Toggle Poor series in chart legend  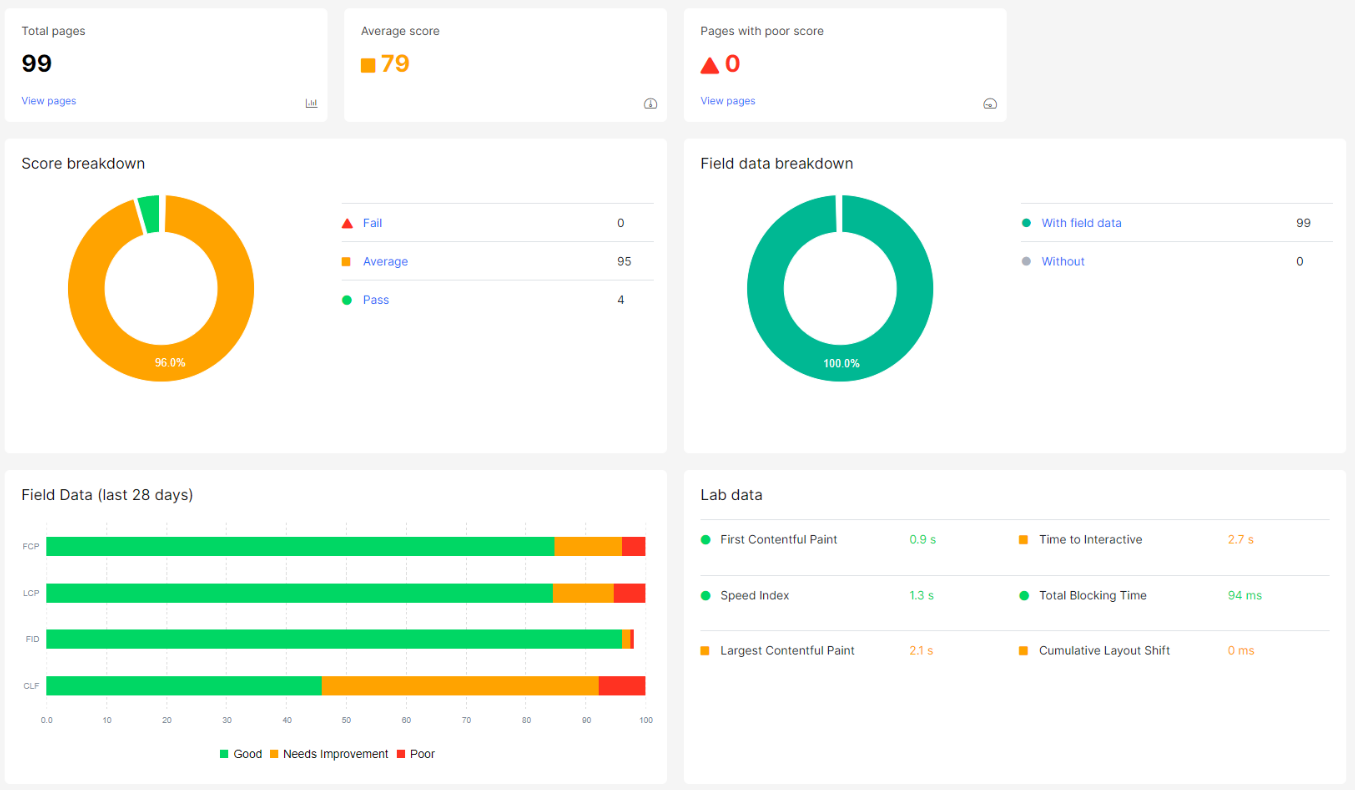coord(416,754)
